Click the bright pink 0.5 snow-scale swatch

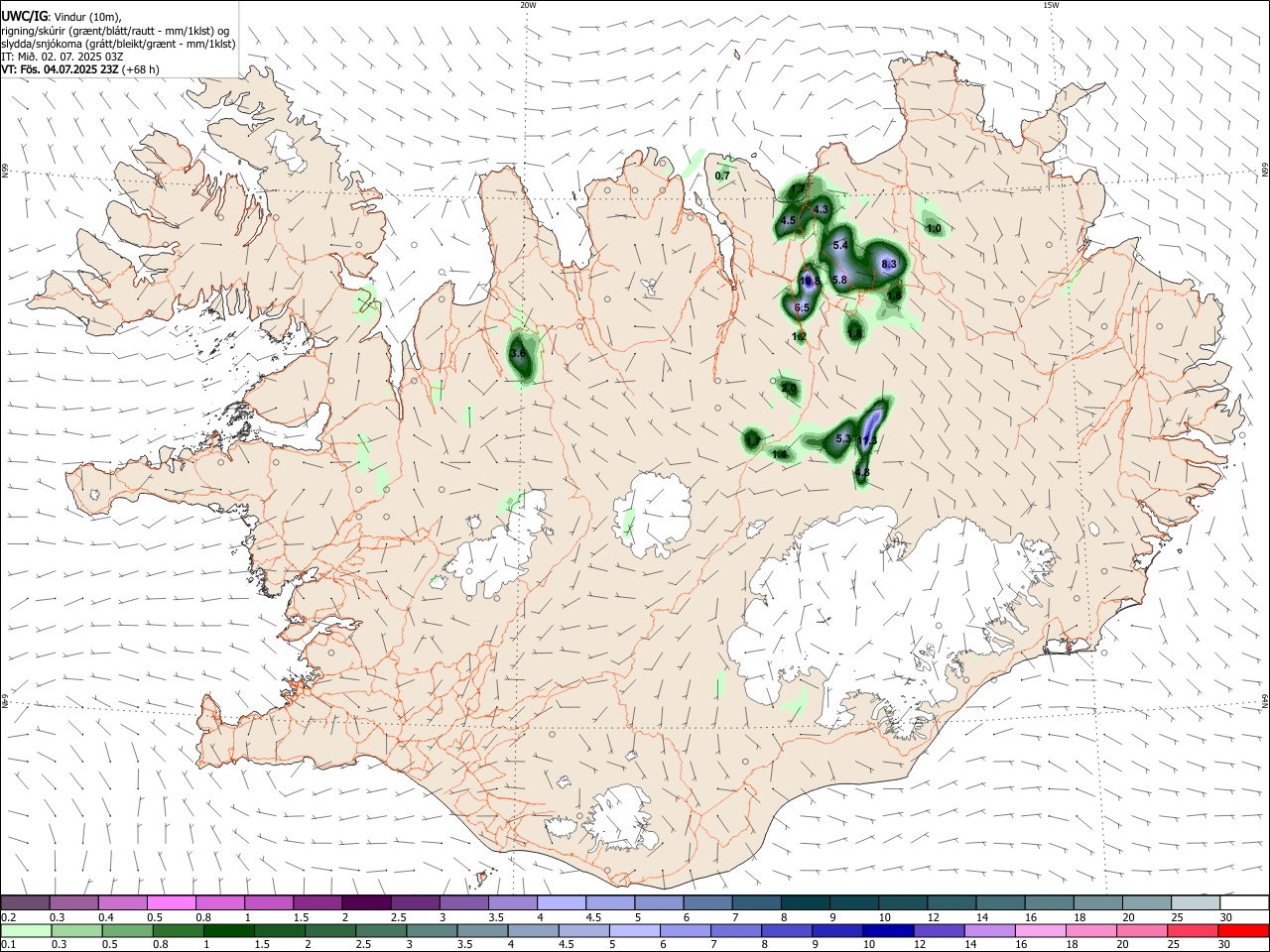(x=172, y=902)
